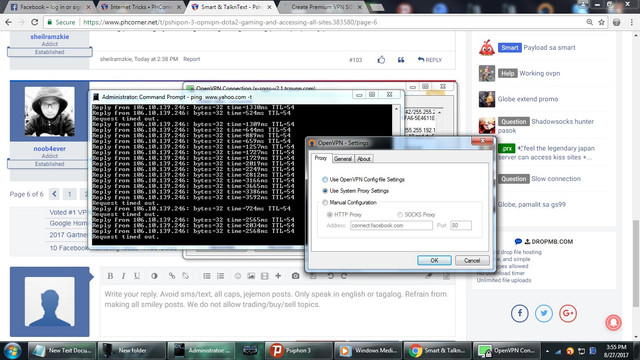Open Payload sa smart thread

coord(549,48)
